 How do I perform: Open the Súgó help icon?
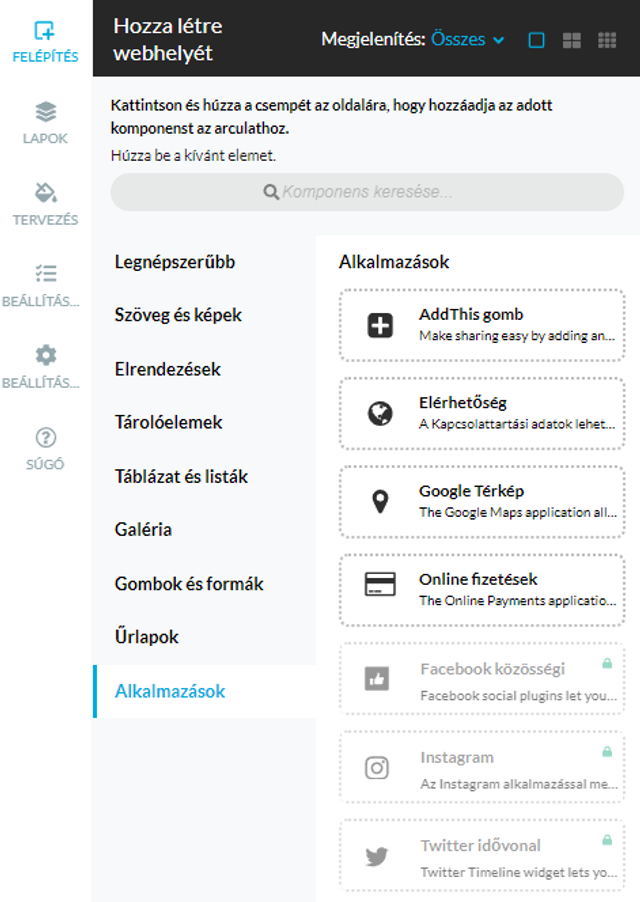coord(45,438)
